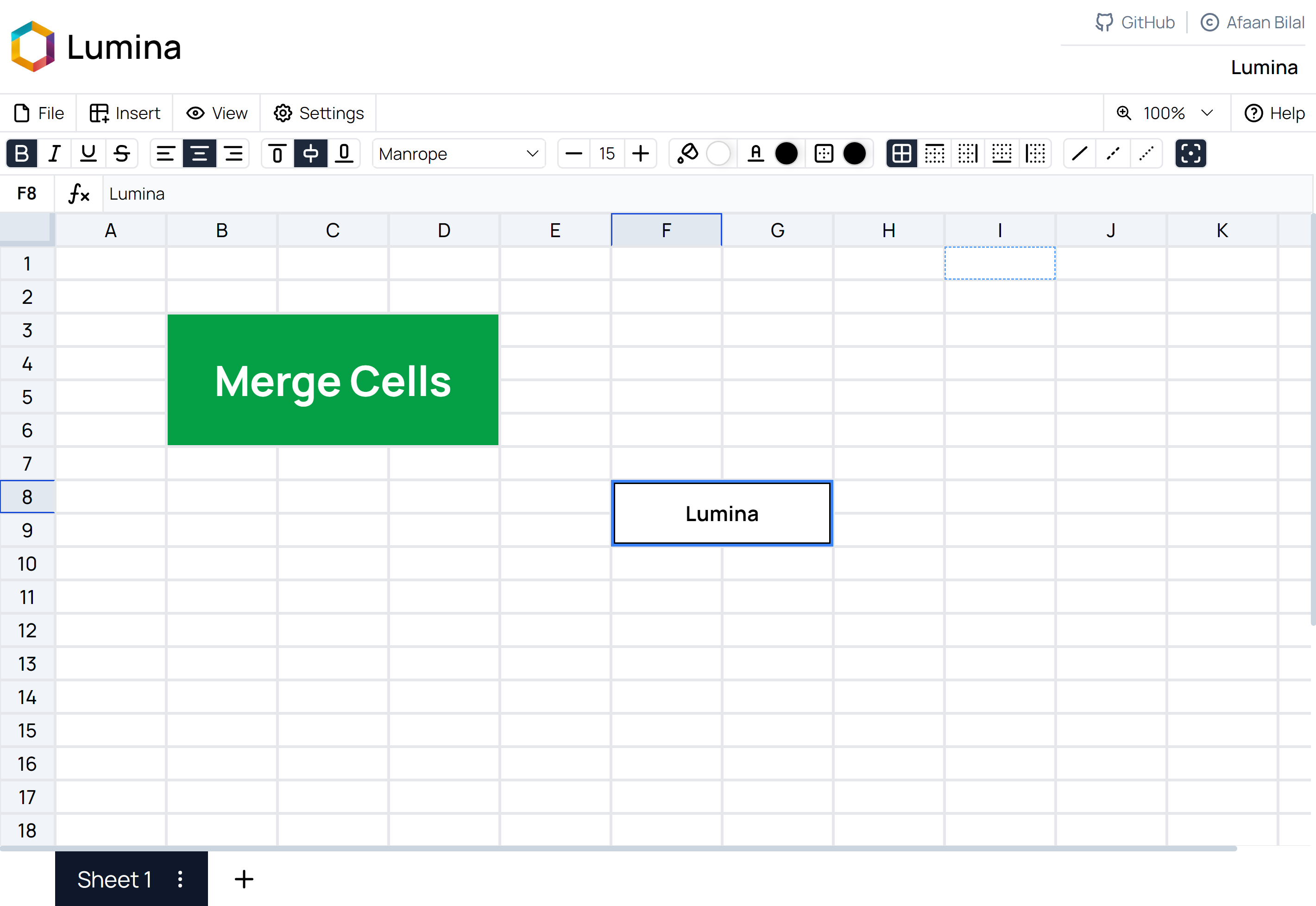Align cell text to the right
Viewport: 1316px width, 906px height.
pyautogui.click(x=233, y=153)
